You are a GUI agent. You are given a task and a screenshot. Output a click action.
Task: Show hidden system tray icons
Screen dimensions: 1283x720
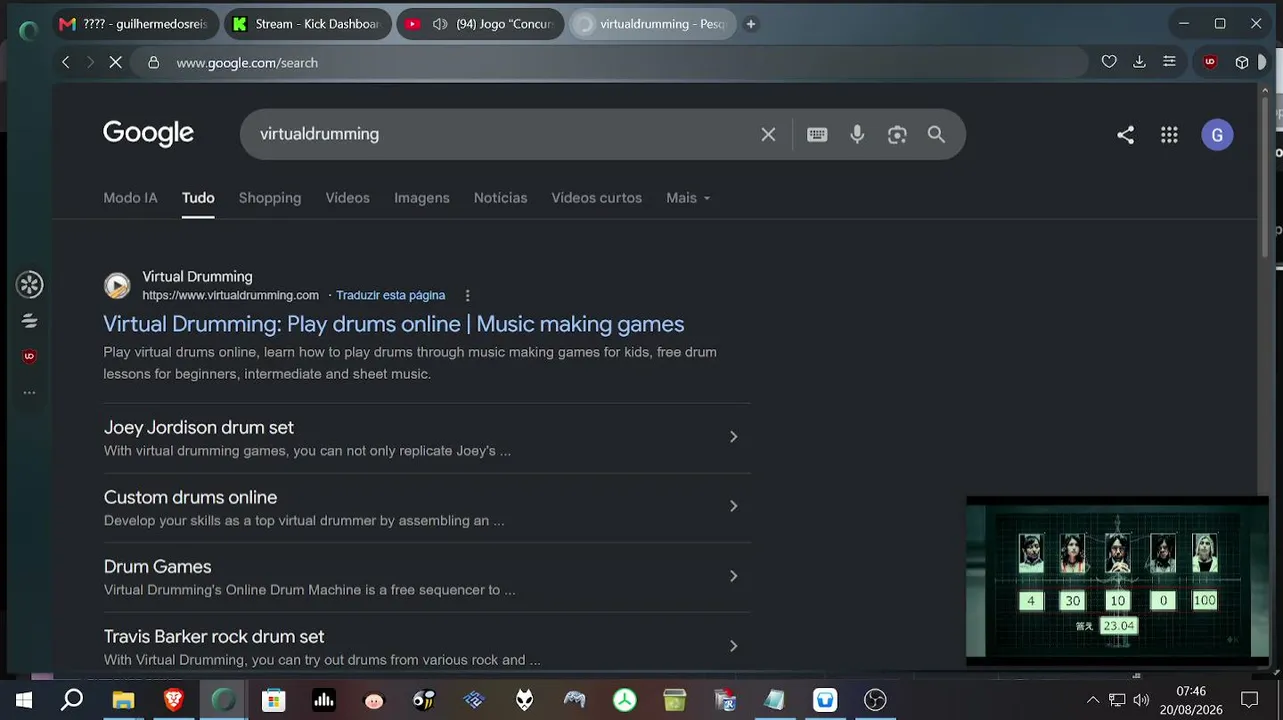[1093, 700]
